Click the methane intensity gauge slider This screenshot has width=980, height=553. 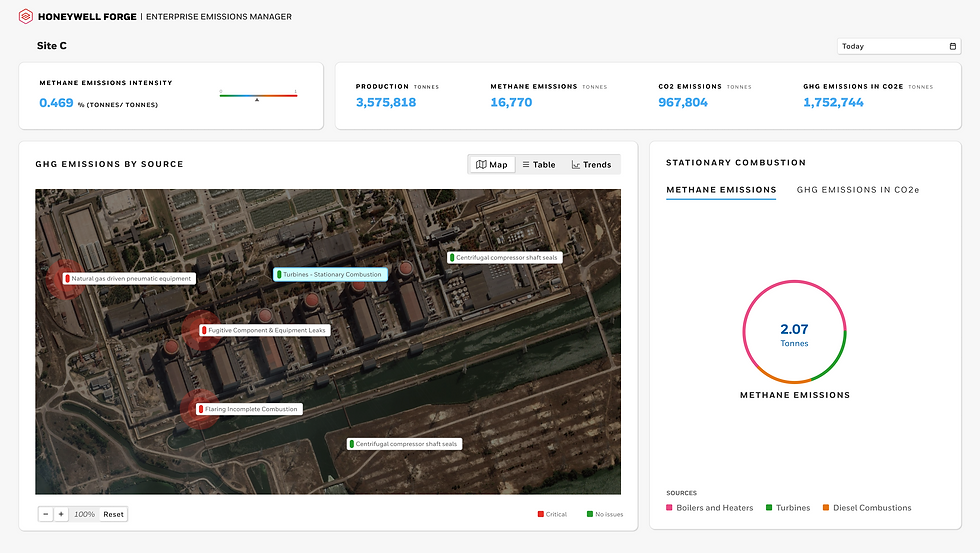tap(258, 96)
